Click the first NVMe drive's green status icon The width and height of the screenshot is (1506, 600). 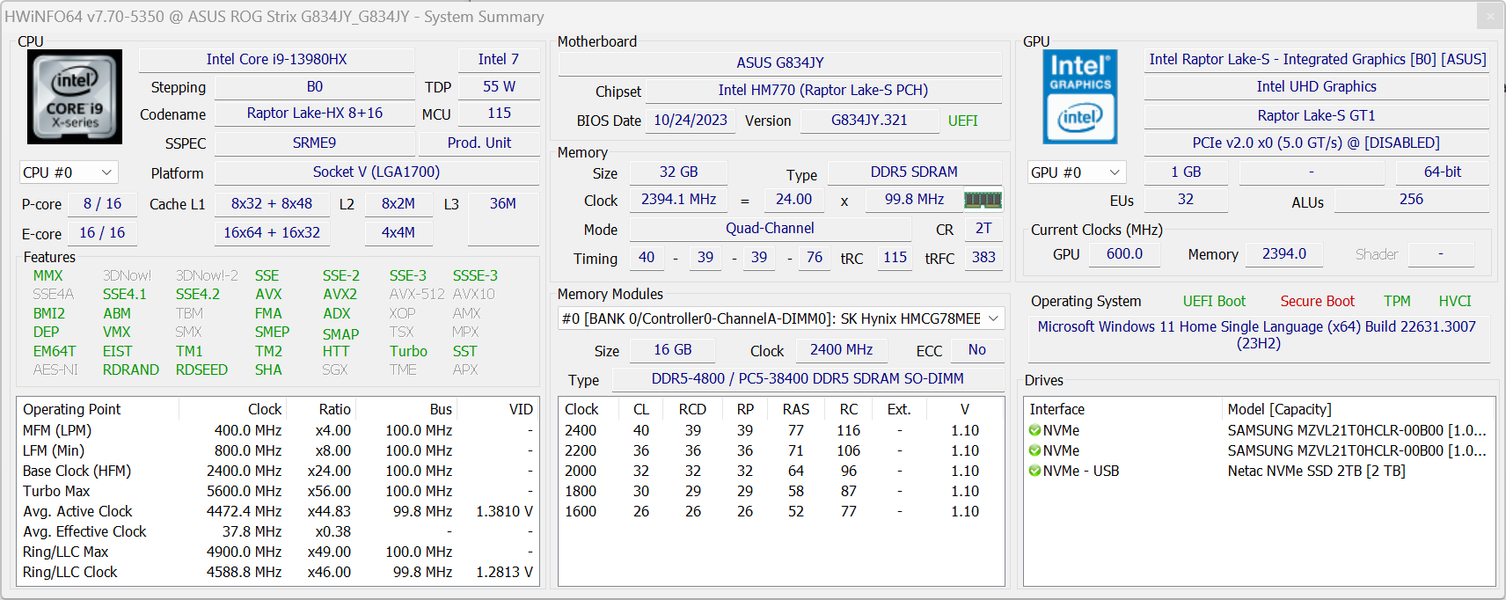pyautogui.click(x=1035, y=431)
